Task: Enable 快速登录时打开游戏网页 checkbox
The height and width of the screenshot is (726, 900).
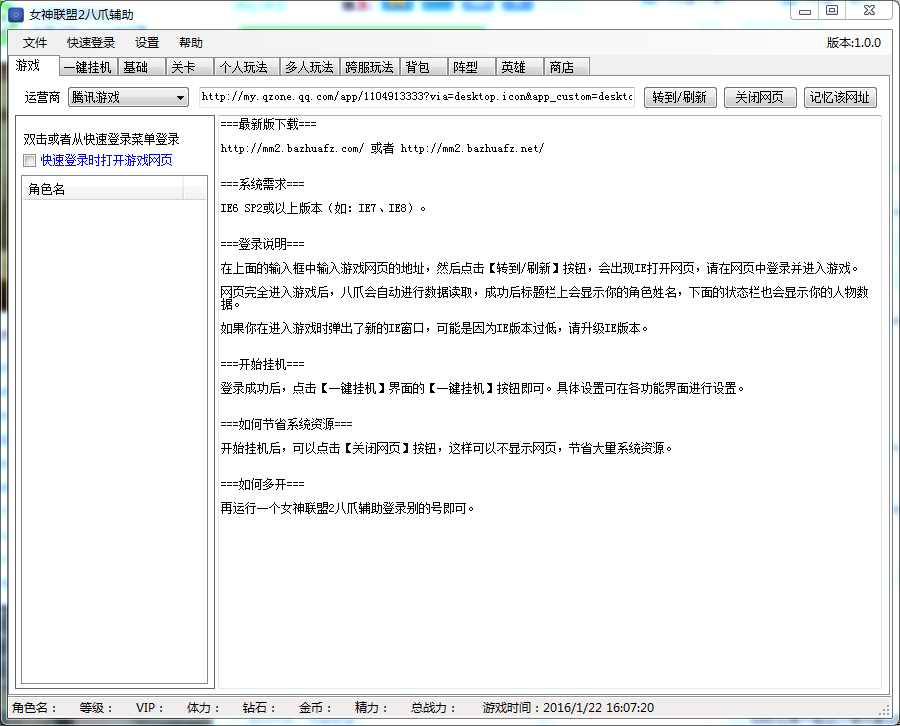Action: pos(30,160)
